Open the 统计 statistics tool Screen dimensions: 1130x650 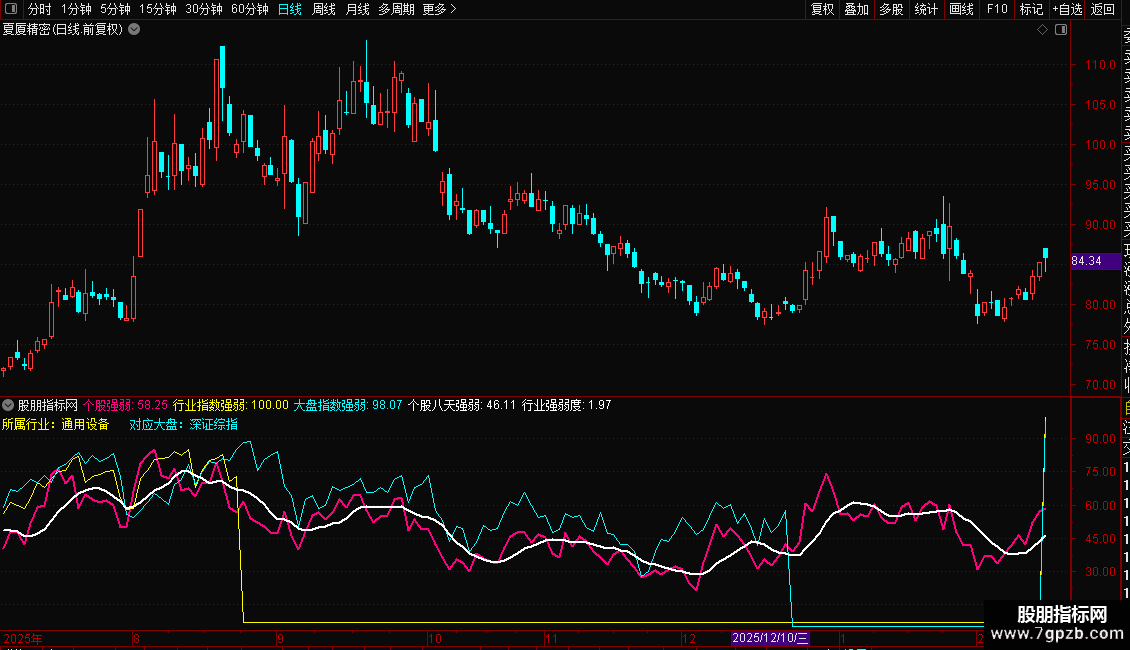(x=926, y=9)
